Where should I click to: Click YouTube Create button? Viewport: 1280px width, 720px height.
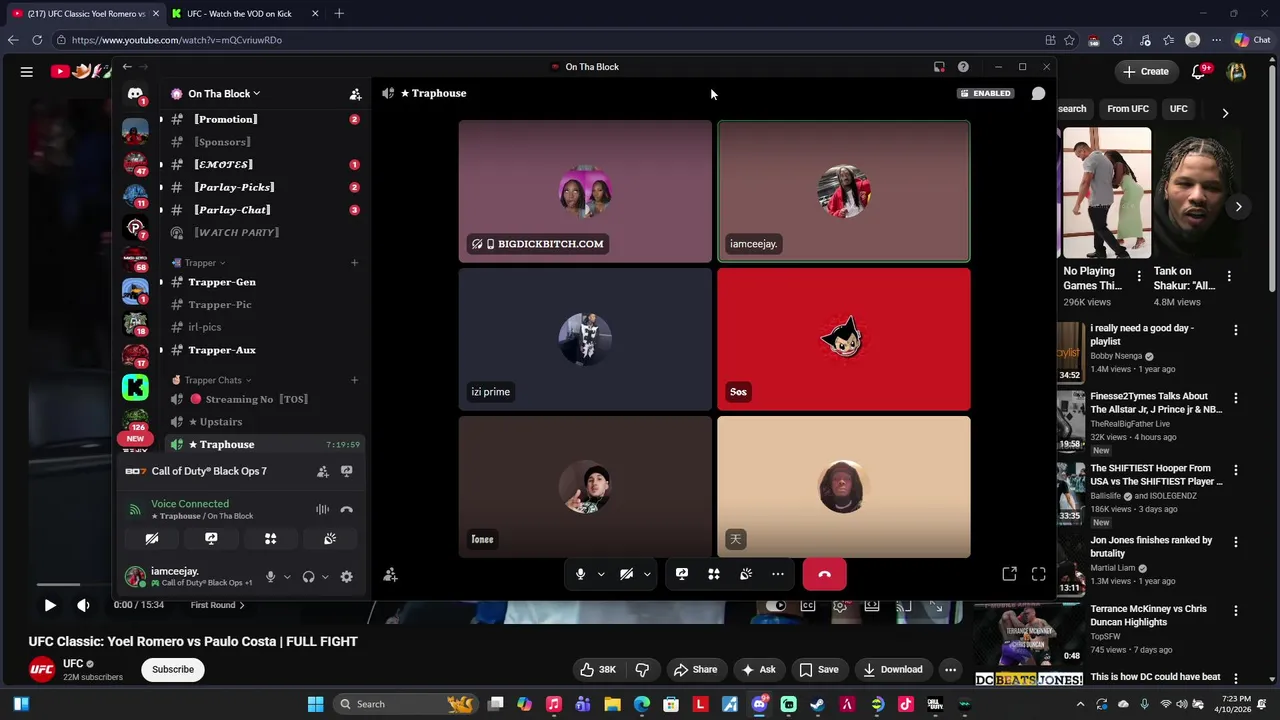click(1146, 72)
